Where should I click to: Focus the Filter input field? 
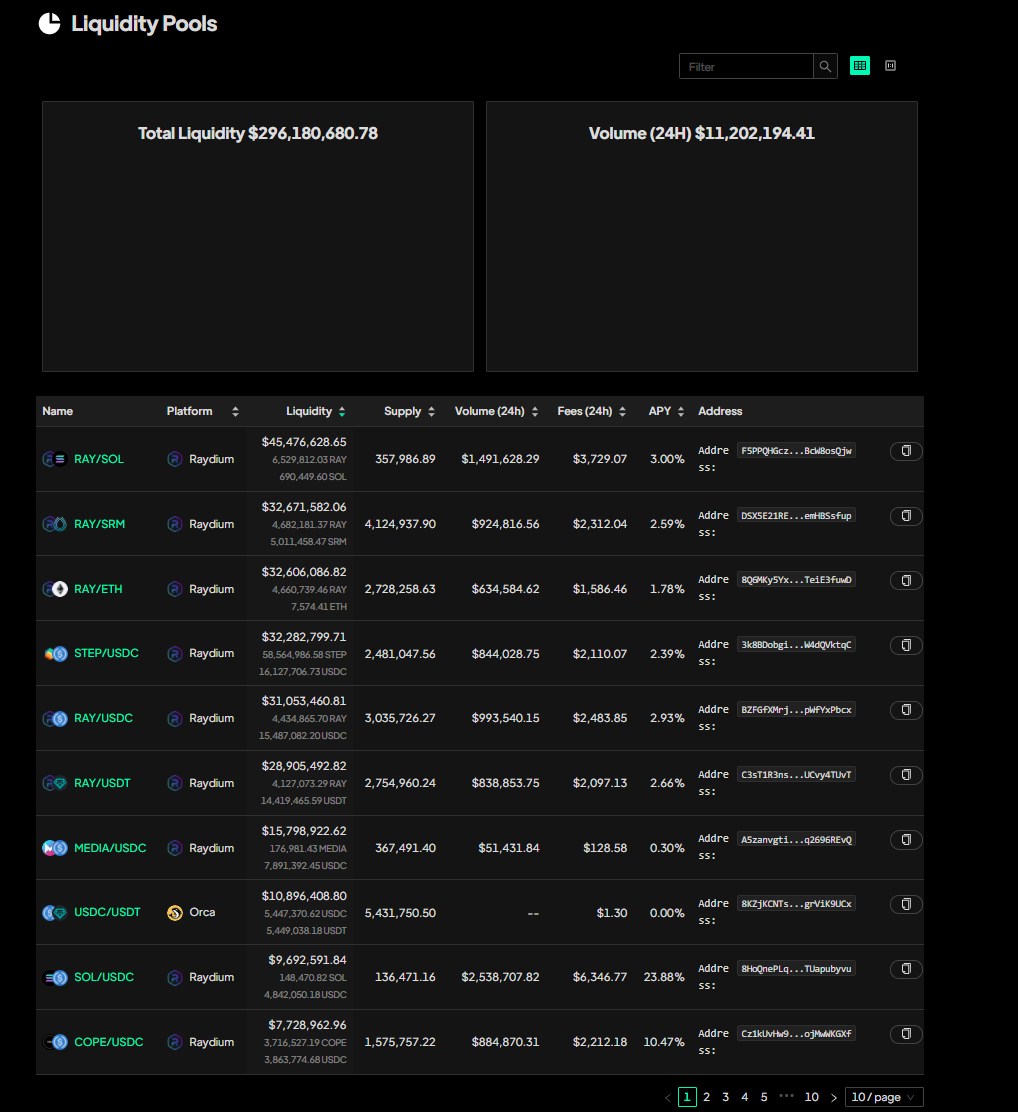pyautogui.click(x=746, y=66)
